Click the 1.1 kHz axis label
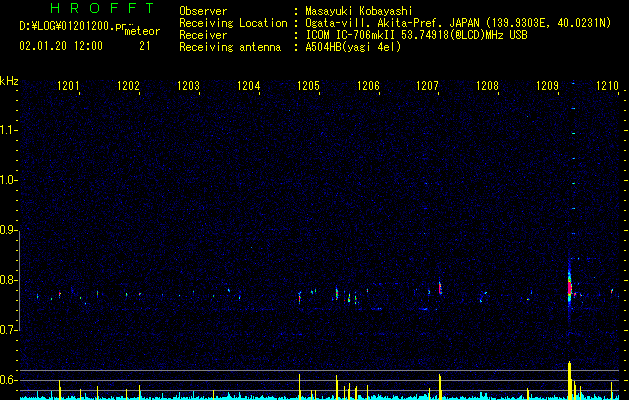This screenshot has height=400, width=629. click(x=8, y=130)
